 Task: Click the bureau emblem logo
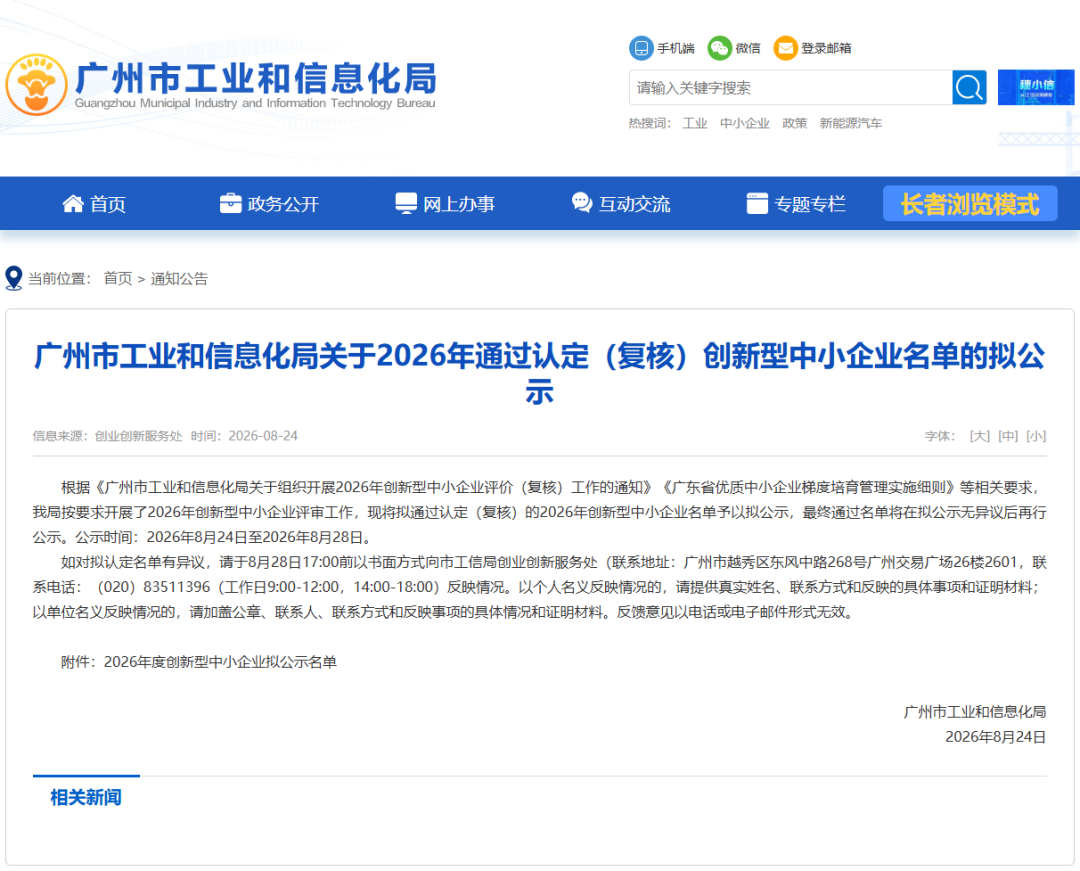point(37,85)
